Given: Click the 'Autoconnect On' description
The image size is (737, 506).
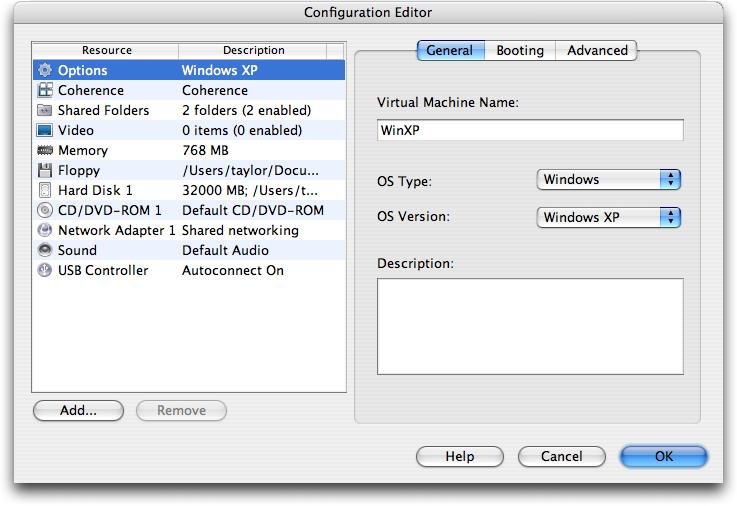Looking at the screenshot, I should click(x=233, y=271).
